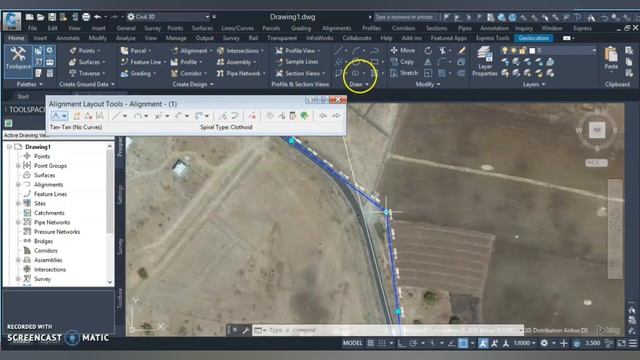Screen dimensions: 640x360
Task: Expand the Modify panel
Action: [x=428, y=84]
